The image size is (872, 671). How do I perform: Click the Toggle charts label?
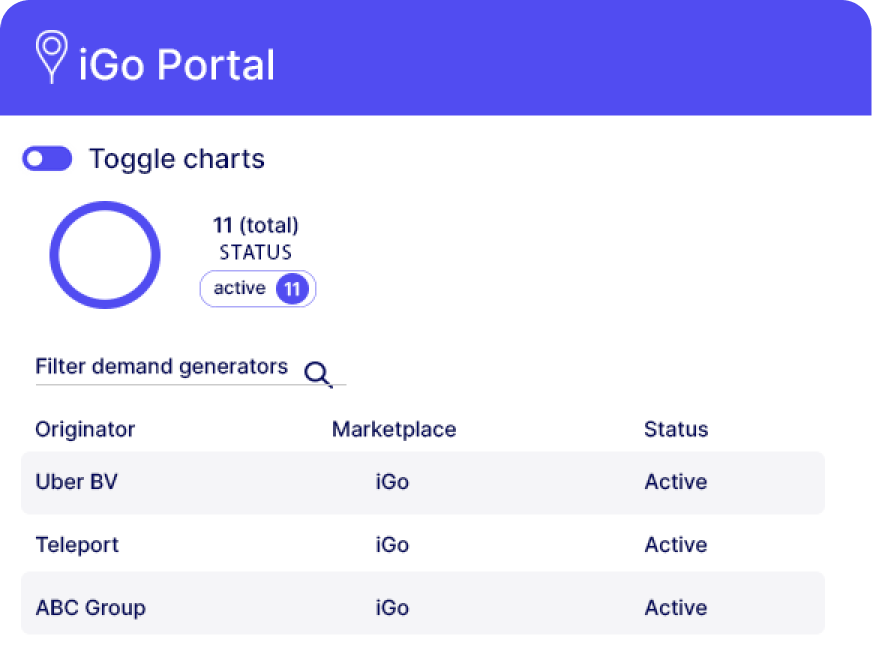(x=177, y=159)
